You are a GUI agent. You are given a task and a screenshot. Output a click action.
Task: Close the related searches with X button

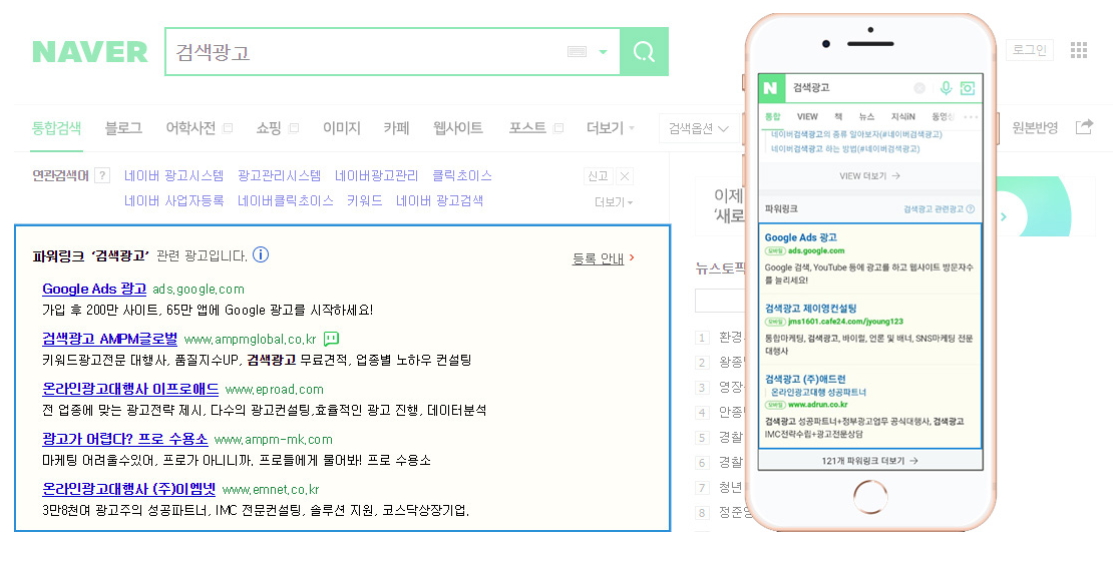(x=624, y=176)
